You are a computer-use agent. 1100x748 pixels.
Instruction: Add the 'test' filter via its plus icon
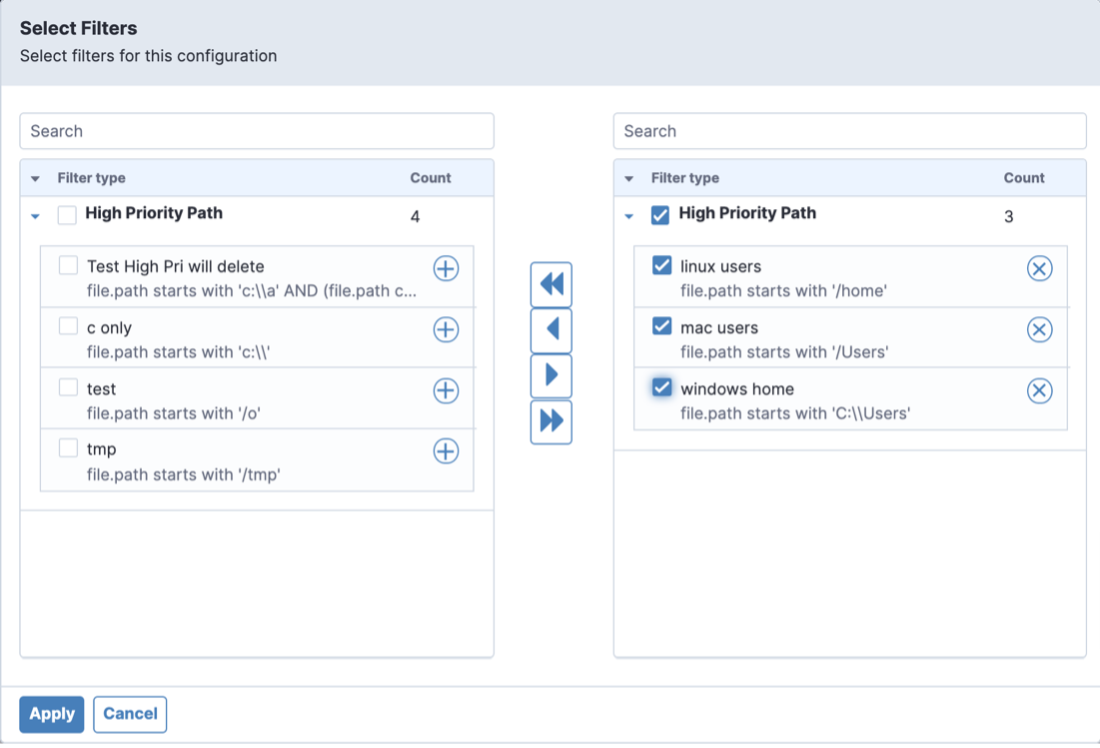[x=445, y=390]
